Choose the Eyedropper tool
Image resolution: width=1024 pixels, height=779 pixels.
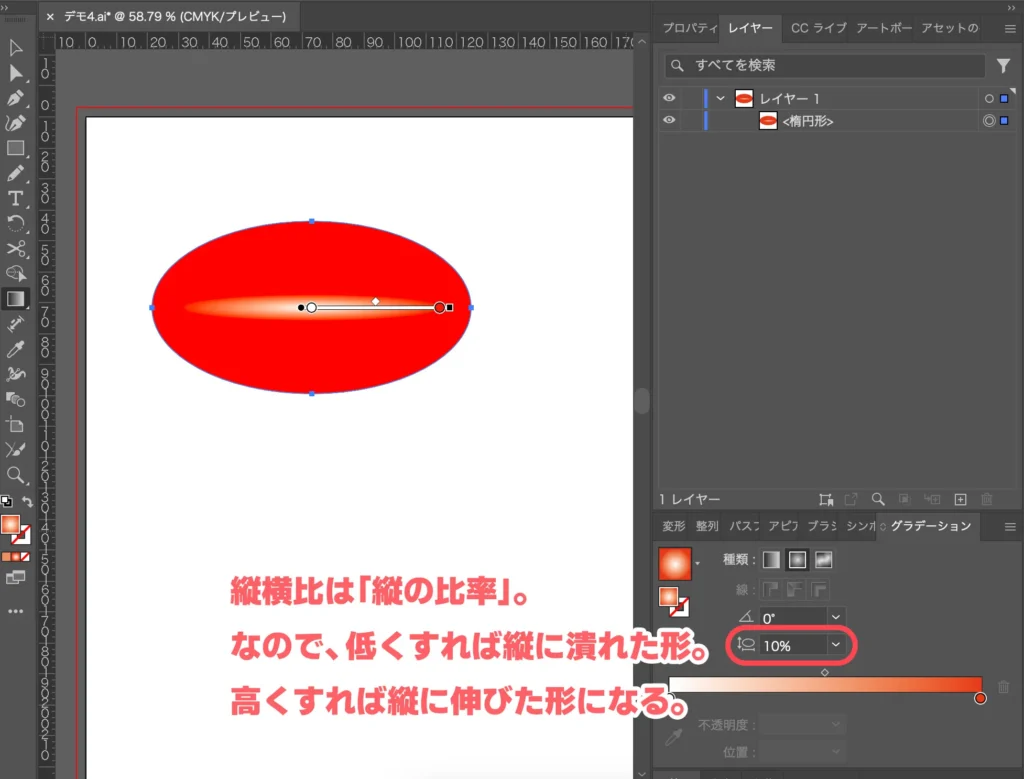pos(16,349)
